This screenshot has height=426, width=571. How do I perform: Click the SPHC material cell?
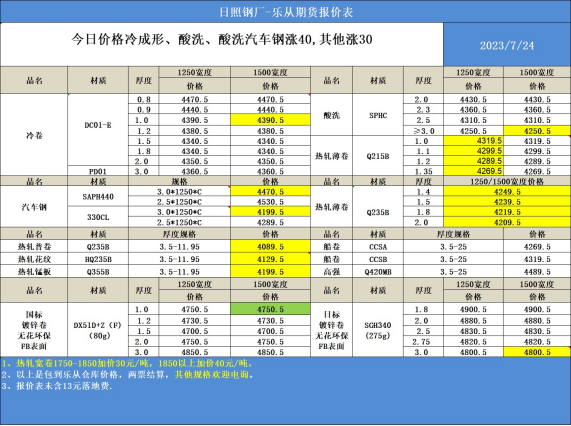click(378, 115)
